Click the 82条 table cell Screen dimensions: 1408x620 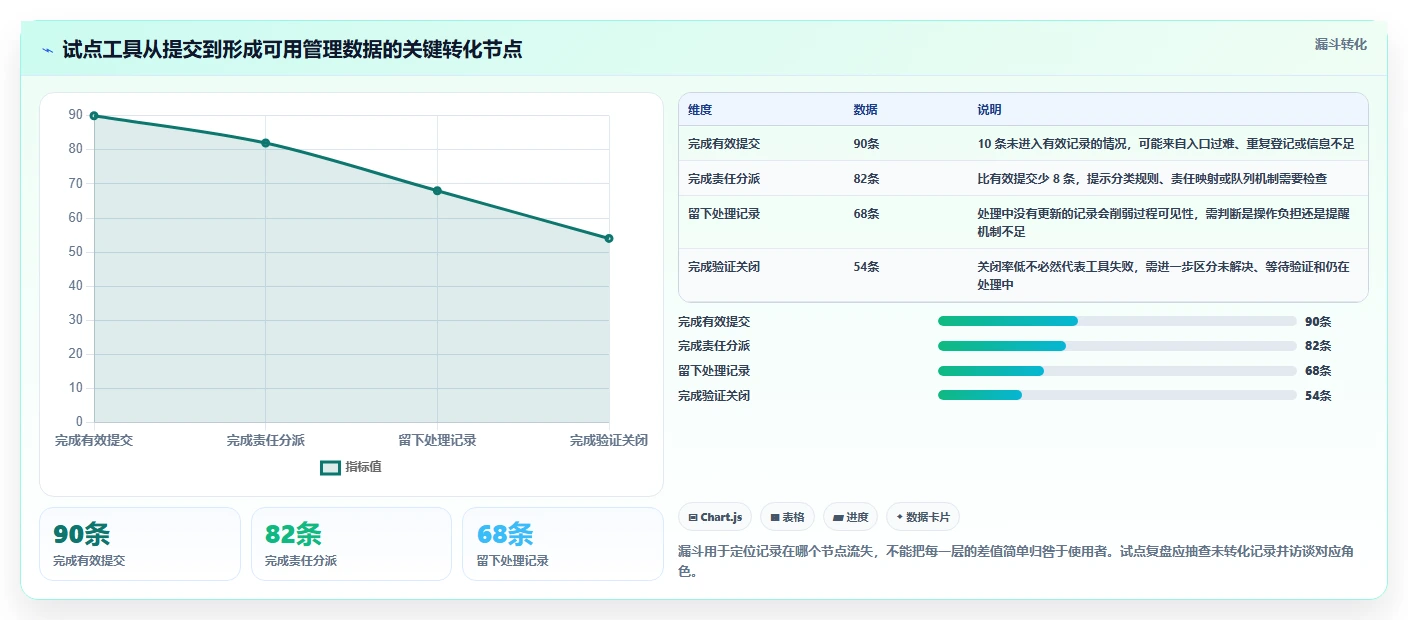866,179
